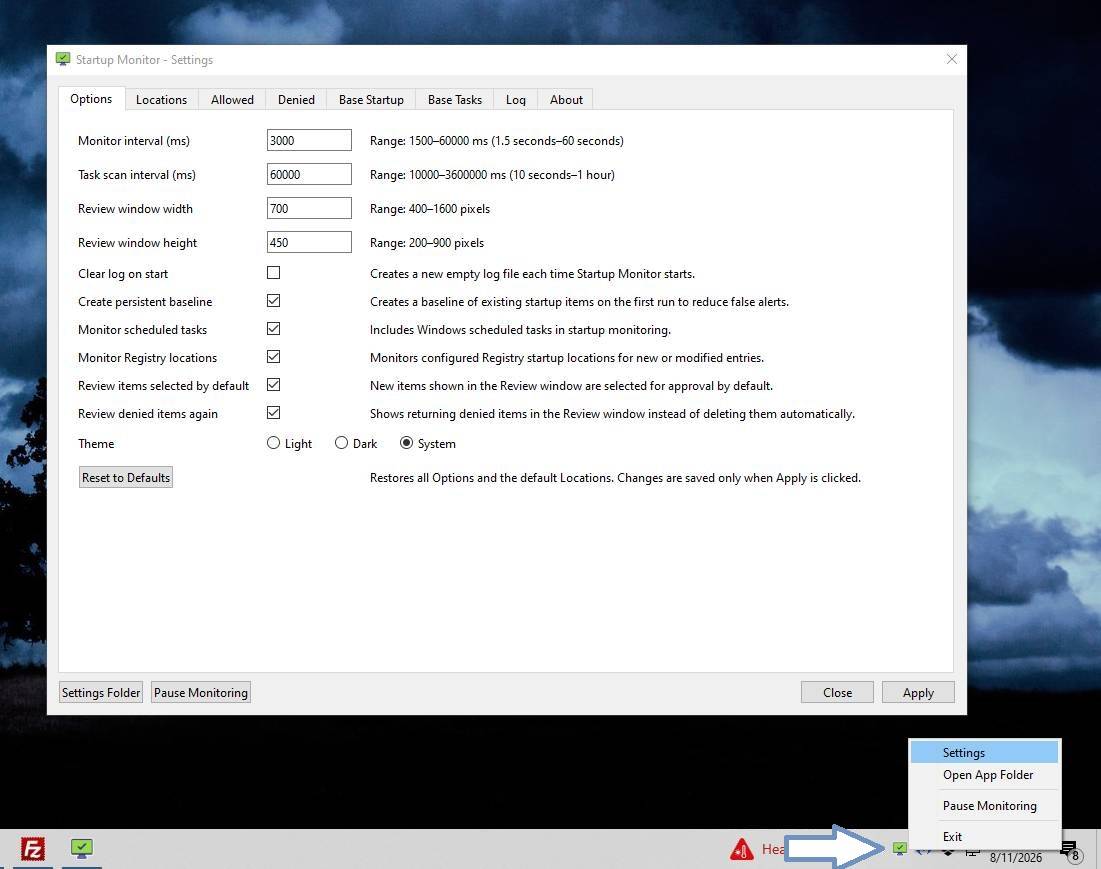Screen dimensions: 1101x869
Task: Click the Monitor interval input field
Action: click(309, 140)
